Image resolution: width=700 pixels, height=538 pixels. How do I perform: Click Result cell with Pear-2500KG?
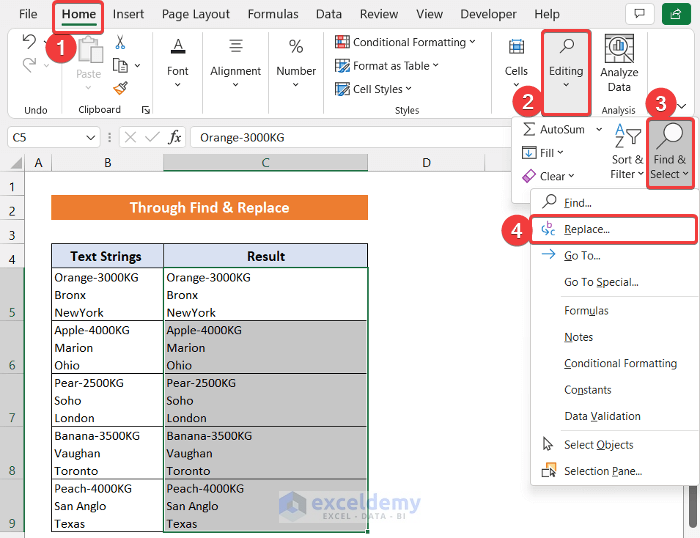(266, 400)
